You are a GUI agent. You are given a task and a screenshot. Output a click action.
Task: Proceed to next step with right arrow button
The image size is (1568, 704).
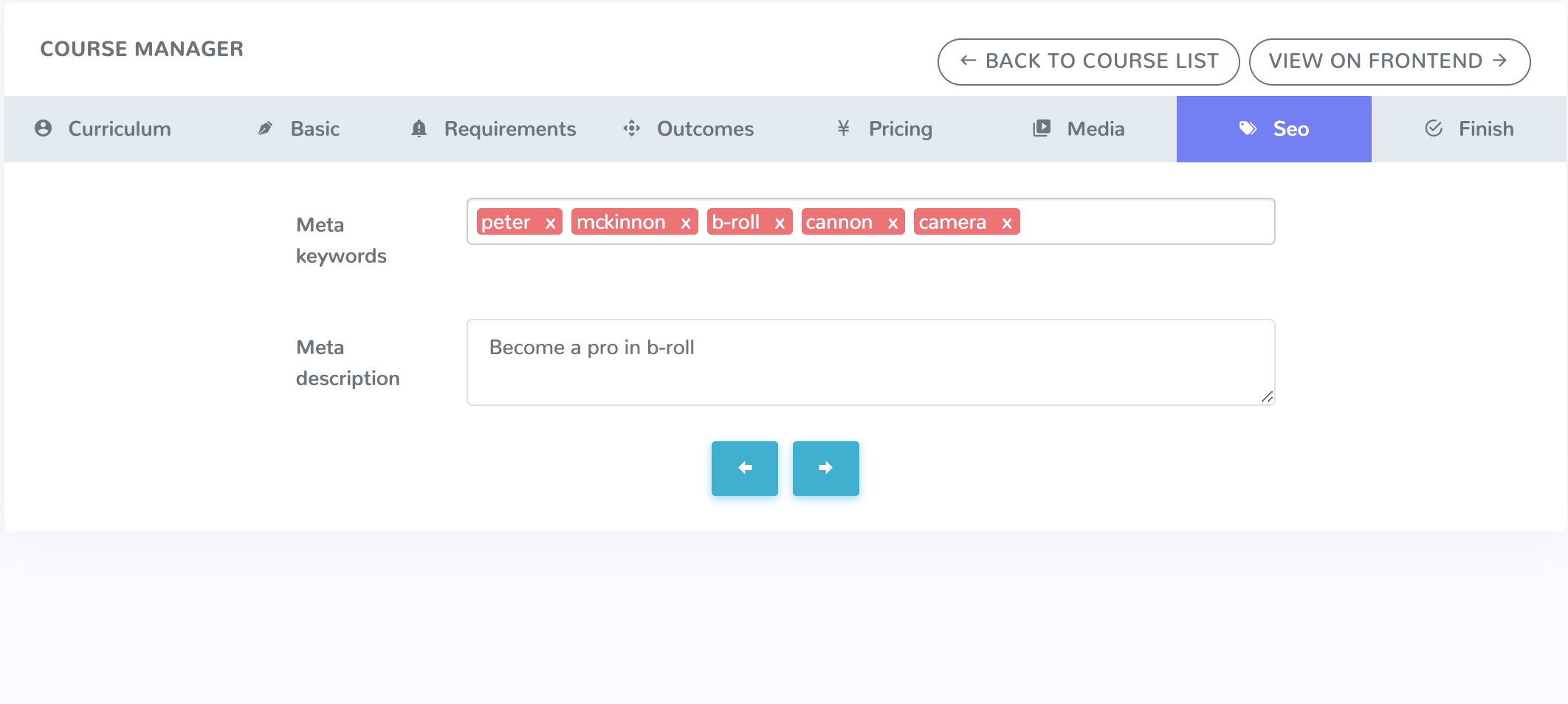[825, 468]
